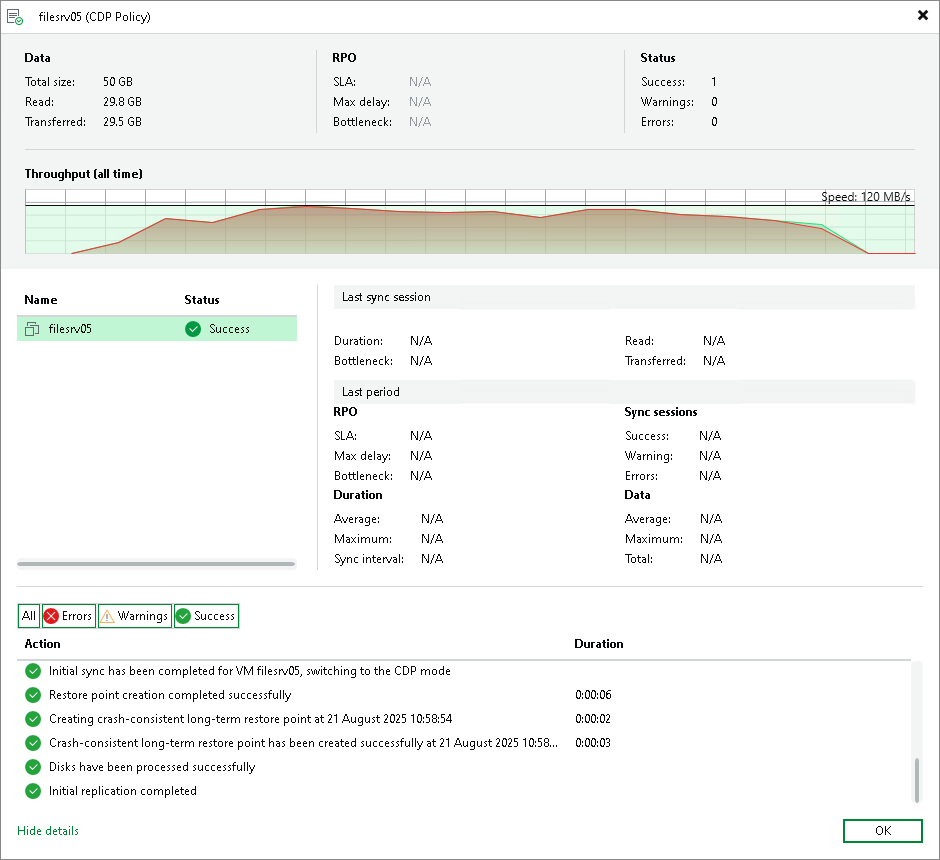The image size is (940, 860).
Task: Click the yellow Warnings triangle icon
Action: click(x=107, y=616)
